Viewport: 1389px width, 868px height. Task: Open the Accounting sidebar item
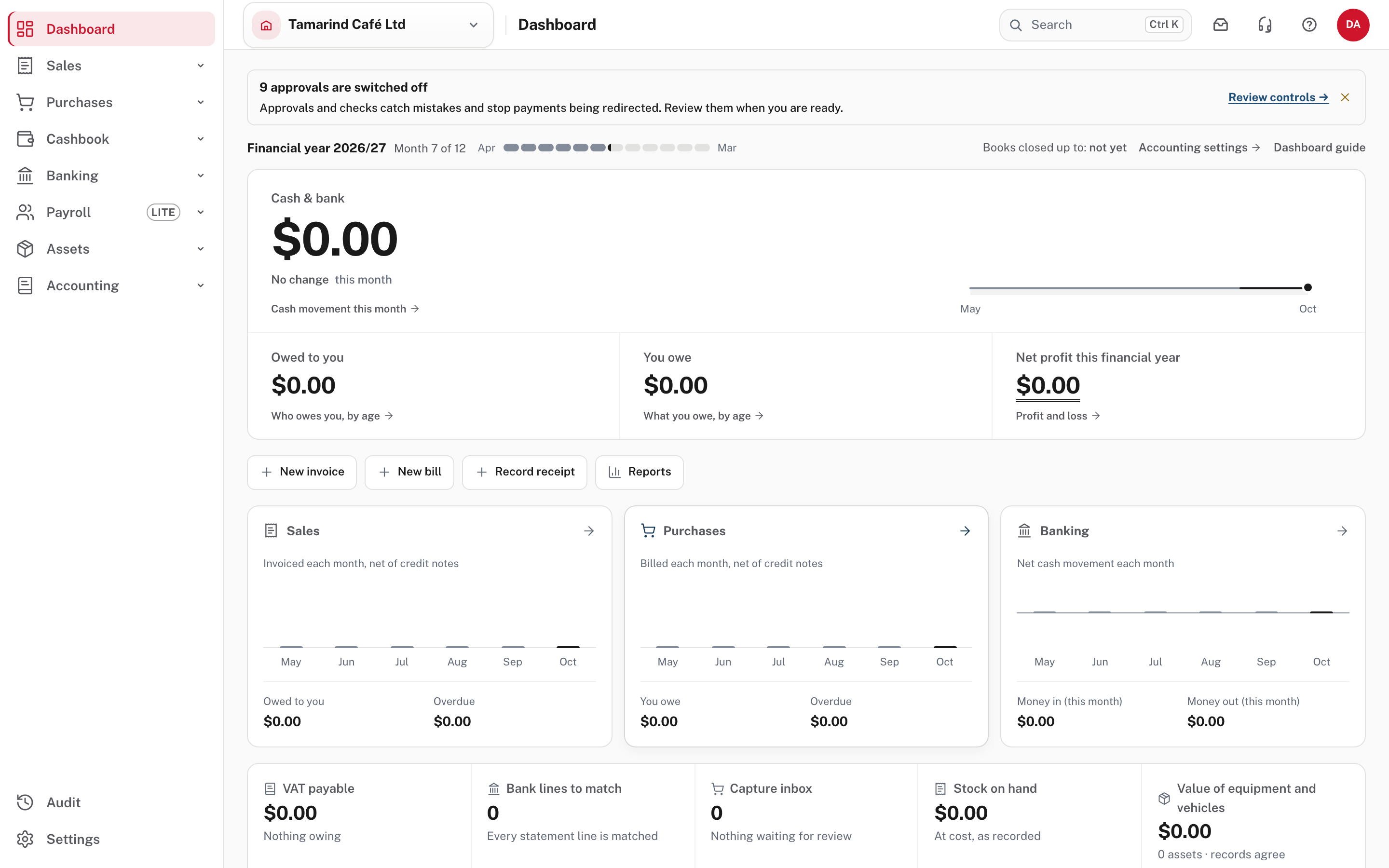pyautogui.click(x=111, y=285)
